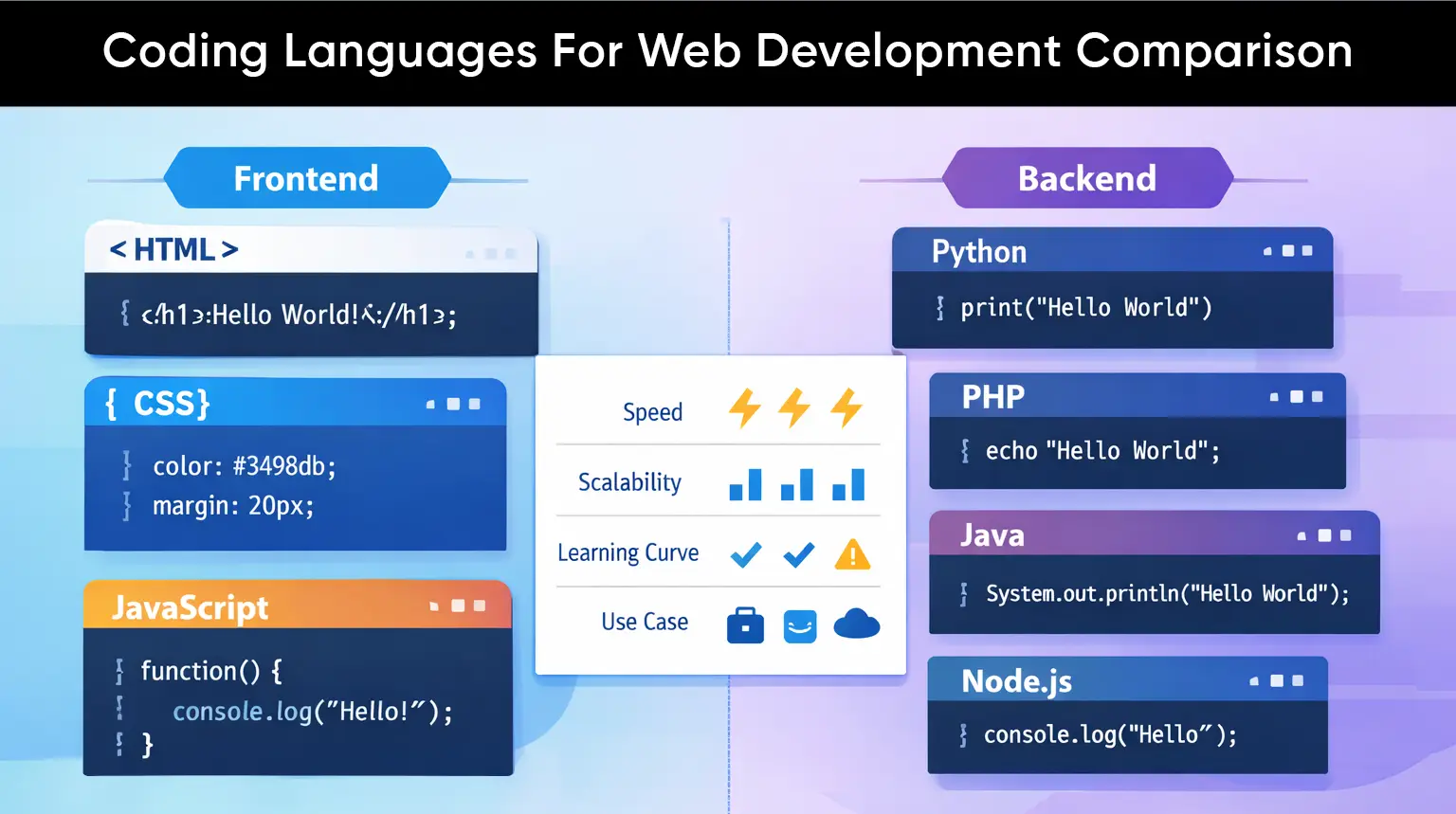The height and width of the screenshot is (814, 1456).
Task: Select the briefcase Use Case icon
Action: pyautogui.click(x=745, y=624)
